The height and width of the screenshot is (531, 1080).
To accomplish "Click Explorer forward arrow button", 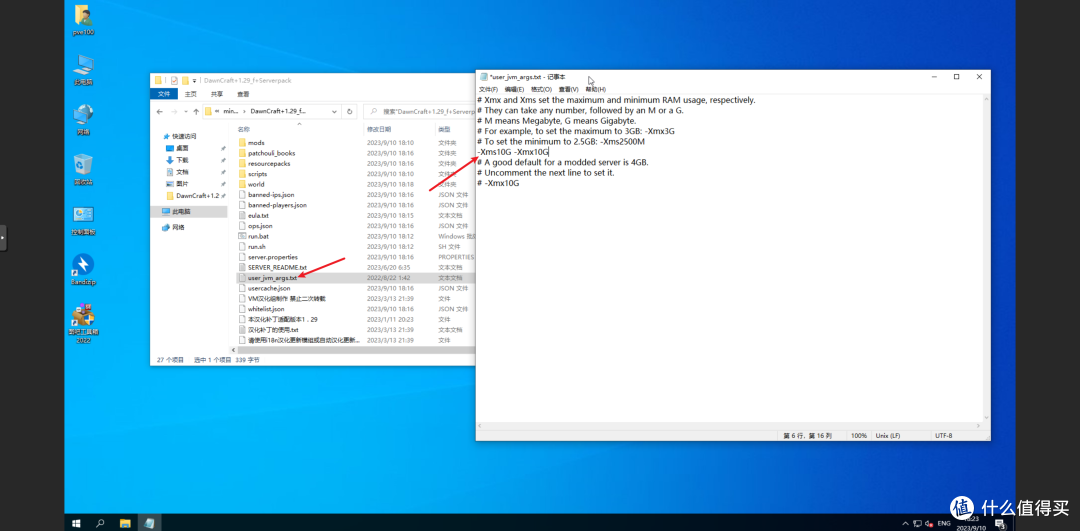I will [173, 111].
